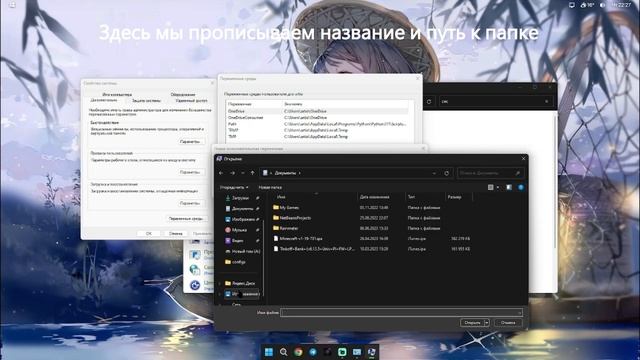Select Path variable row
Screen dimensions: 640x360
318,124
